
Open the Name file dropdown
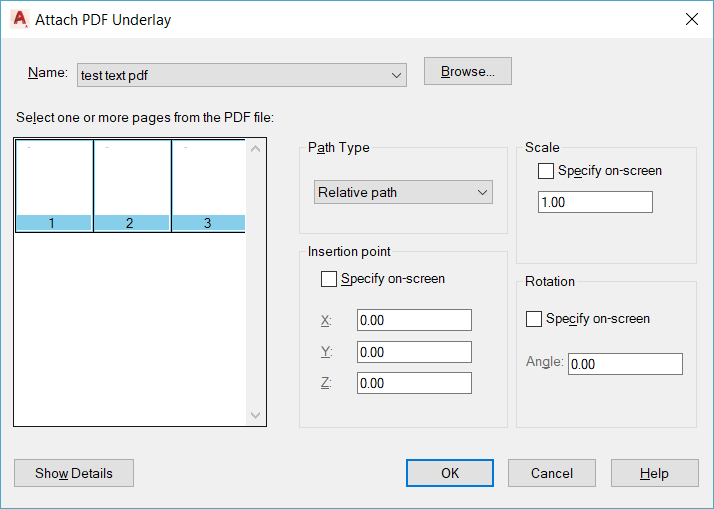pos(397,75)
